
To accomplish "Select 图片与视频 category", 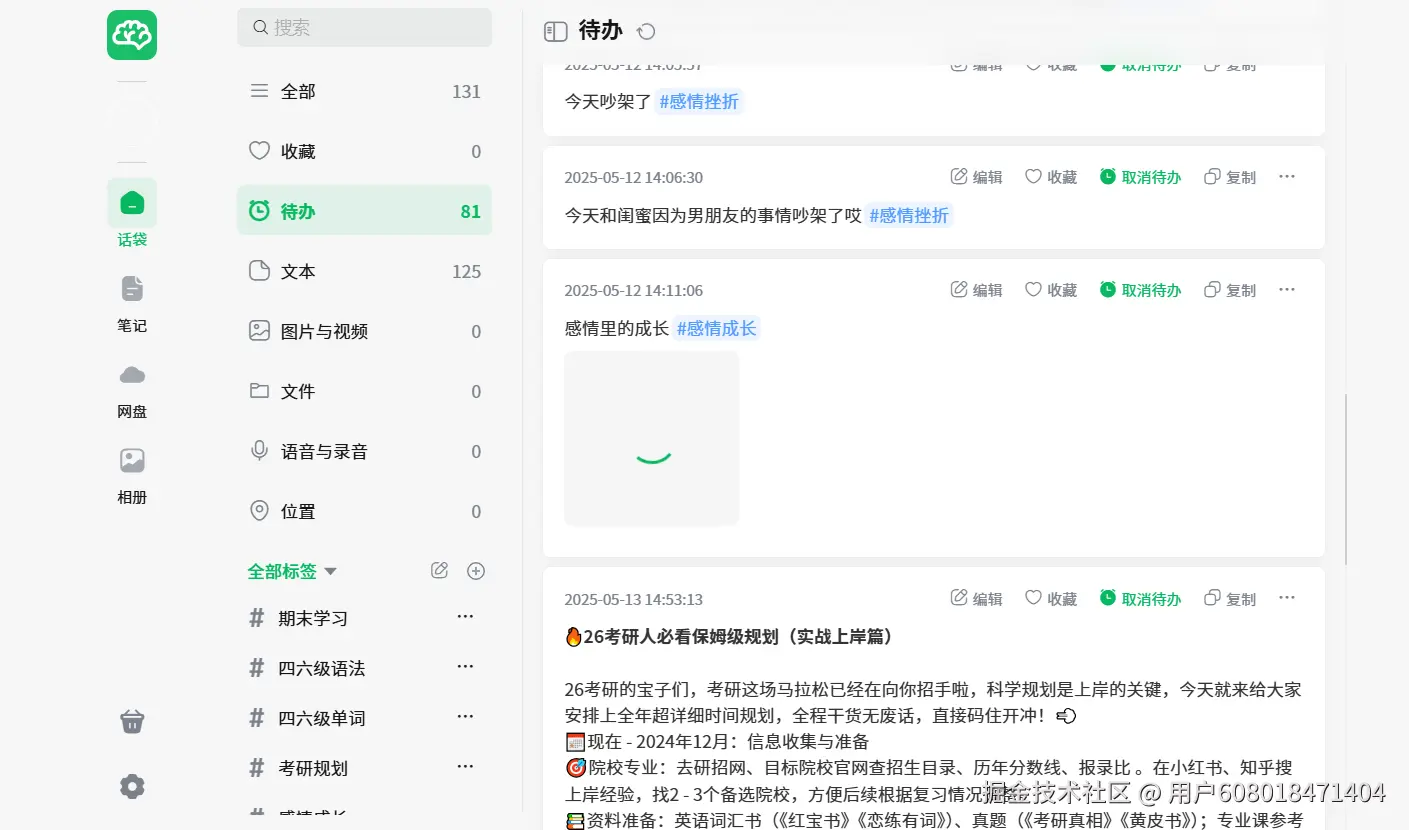I will click(364, 331).
